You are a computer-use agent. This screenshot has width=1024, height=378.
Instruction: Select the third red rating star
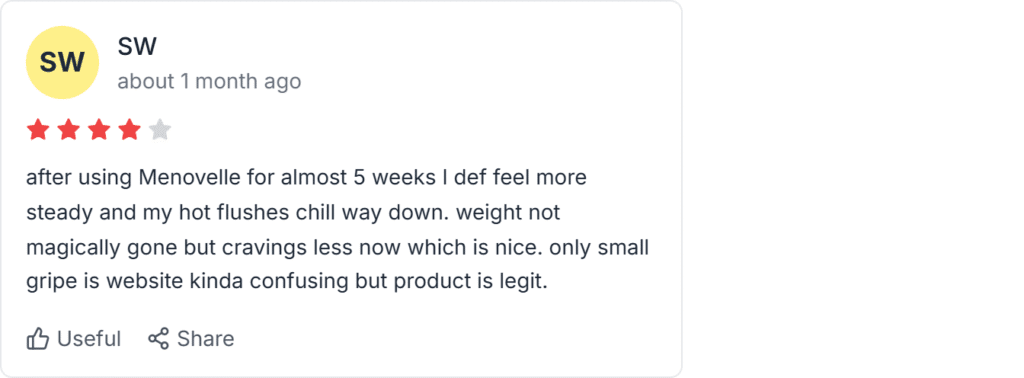[x=99, y=130]
